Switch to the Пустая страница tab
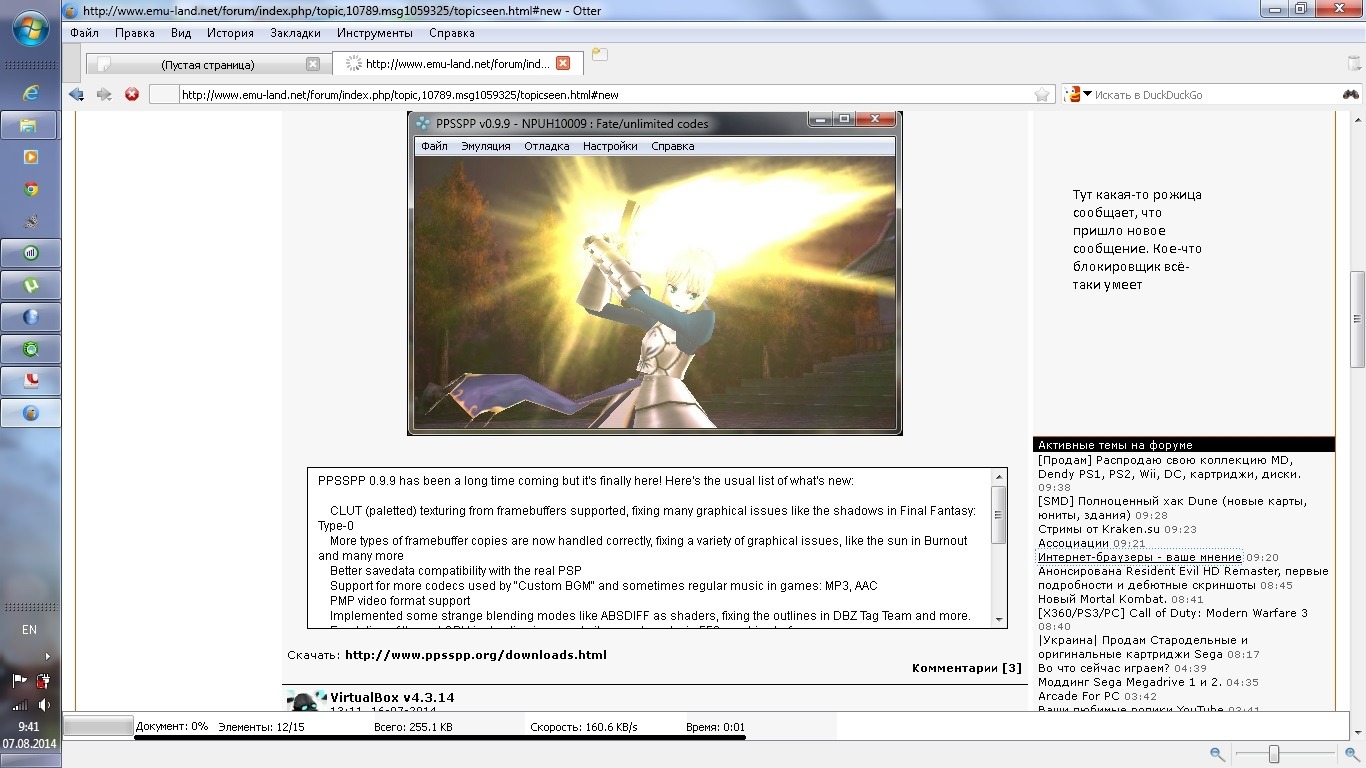 [x=207, y=64]
